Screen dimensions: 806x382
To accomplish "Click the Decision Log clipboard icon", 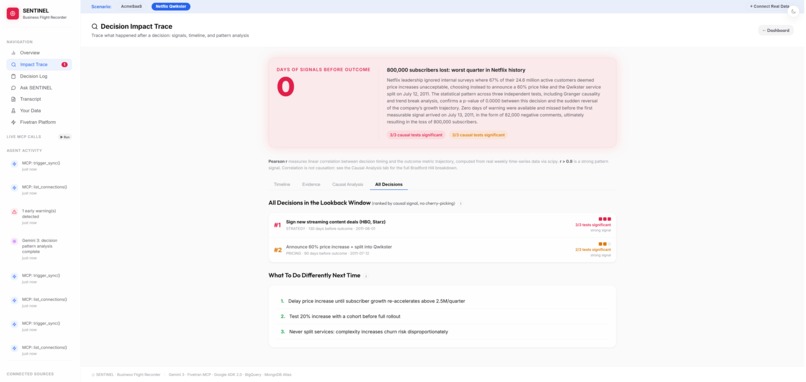I will point(13,76).
